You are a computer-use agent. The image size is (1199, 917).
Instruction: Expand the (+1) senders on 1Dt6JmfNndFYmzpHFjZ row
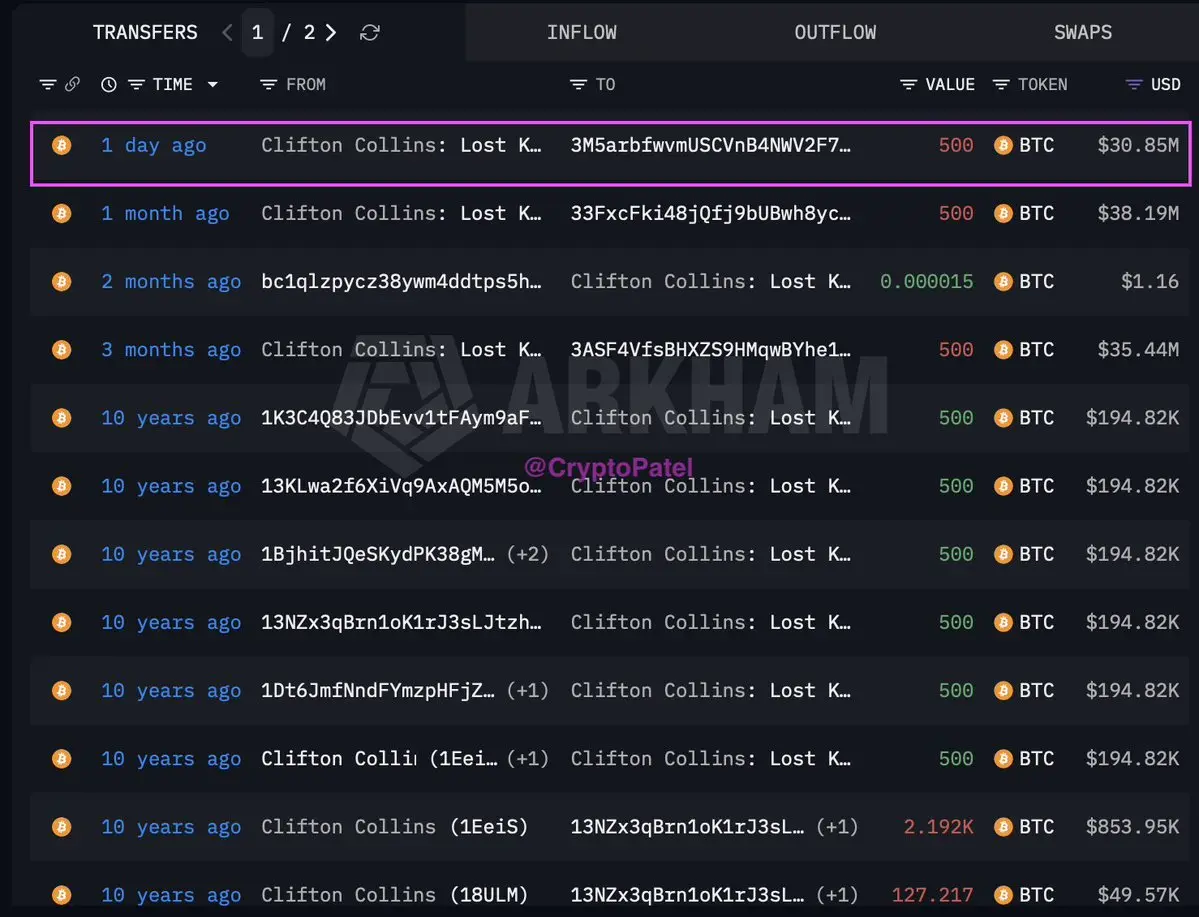coord(528,691)
